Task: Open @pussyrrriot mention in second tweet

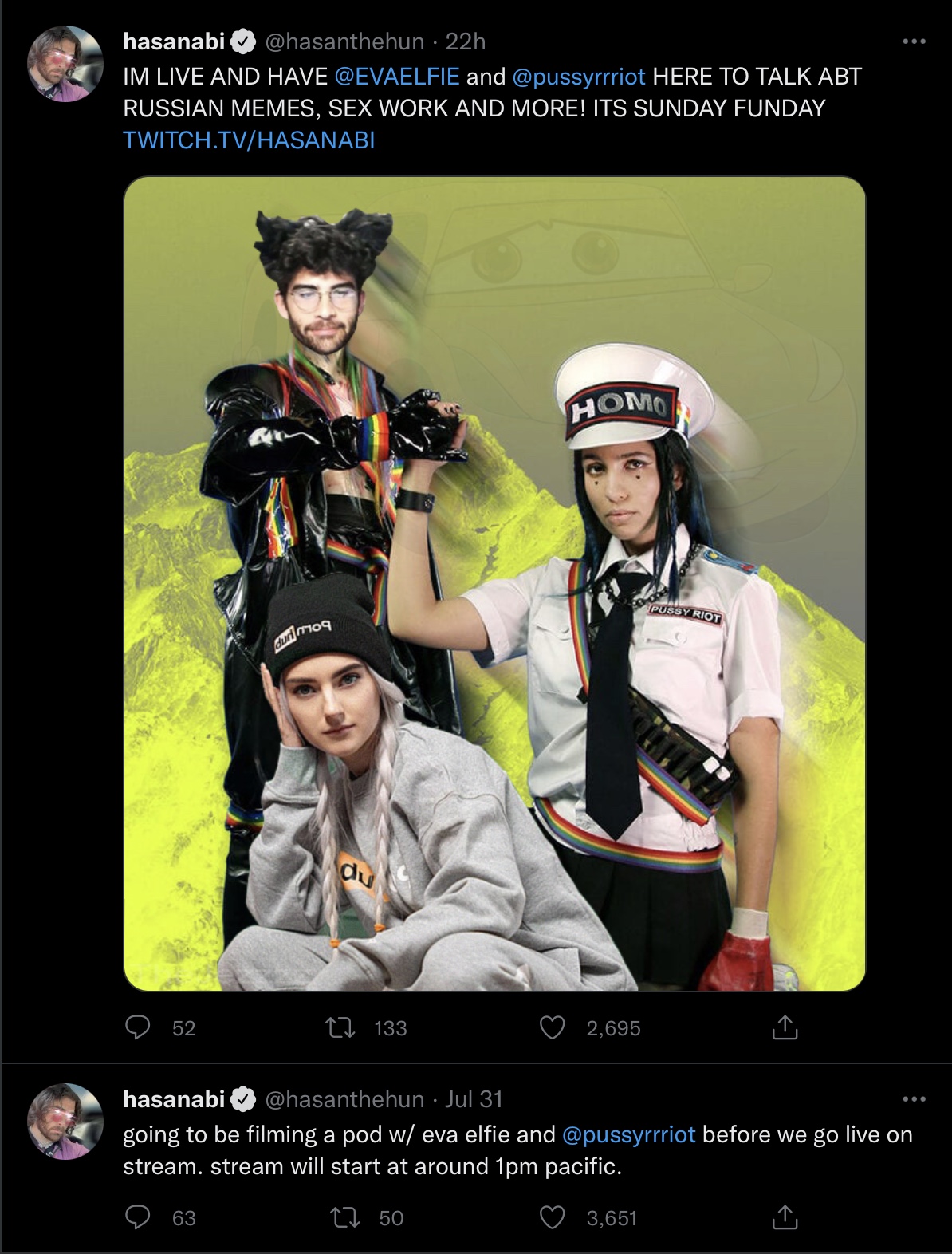Action: click(x=629, y=1134)
